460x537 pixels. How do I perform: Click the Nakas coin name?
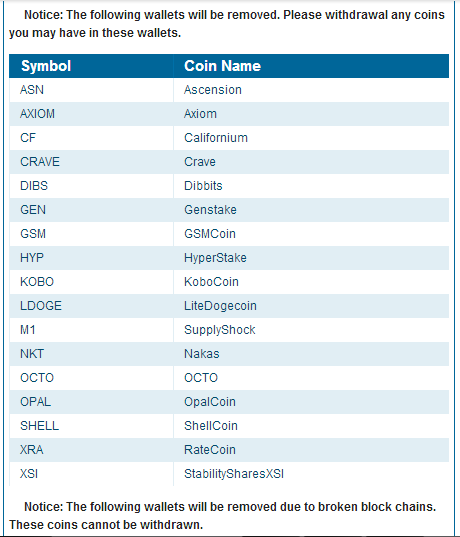click(201, 353)
